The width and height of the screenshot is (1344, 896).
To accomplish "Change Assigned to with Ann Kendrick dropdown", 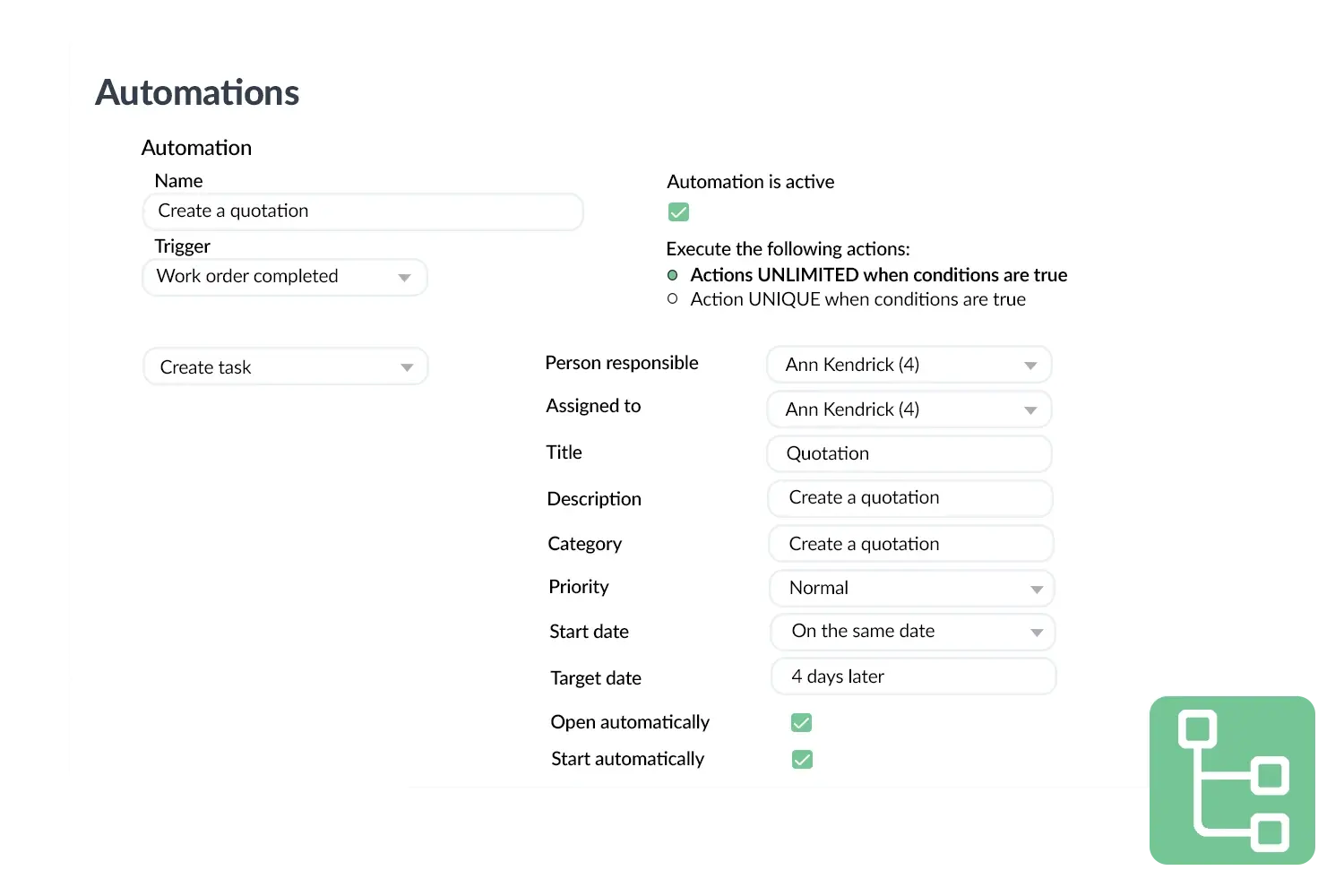I will [x=908, y=409].
